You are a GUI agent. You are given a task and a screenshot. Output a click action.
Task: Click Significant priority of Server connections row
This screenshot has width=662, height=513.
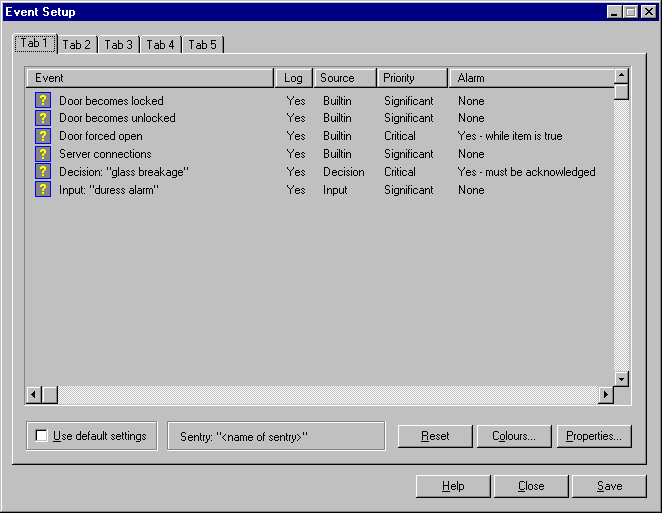click(x=409, y=154)
